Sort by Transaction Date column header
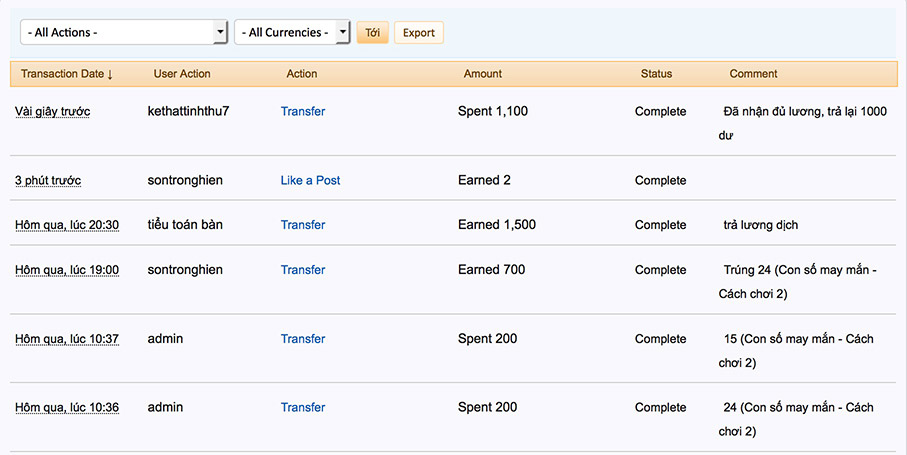The image size is (907, 455). [x=67, y=74]
